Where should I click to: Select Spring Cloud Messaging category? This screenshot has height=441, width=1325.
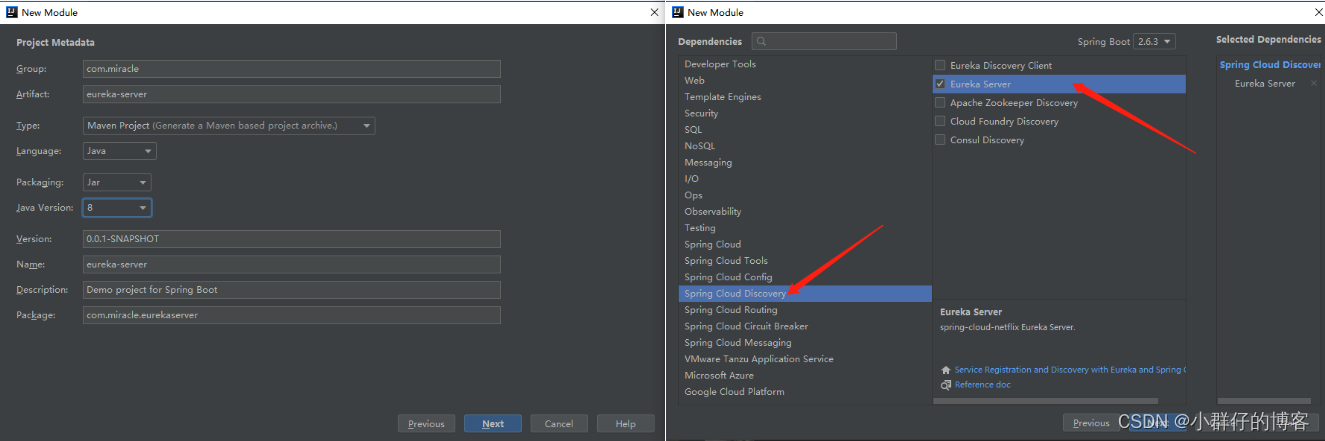tap(805, 343)
